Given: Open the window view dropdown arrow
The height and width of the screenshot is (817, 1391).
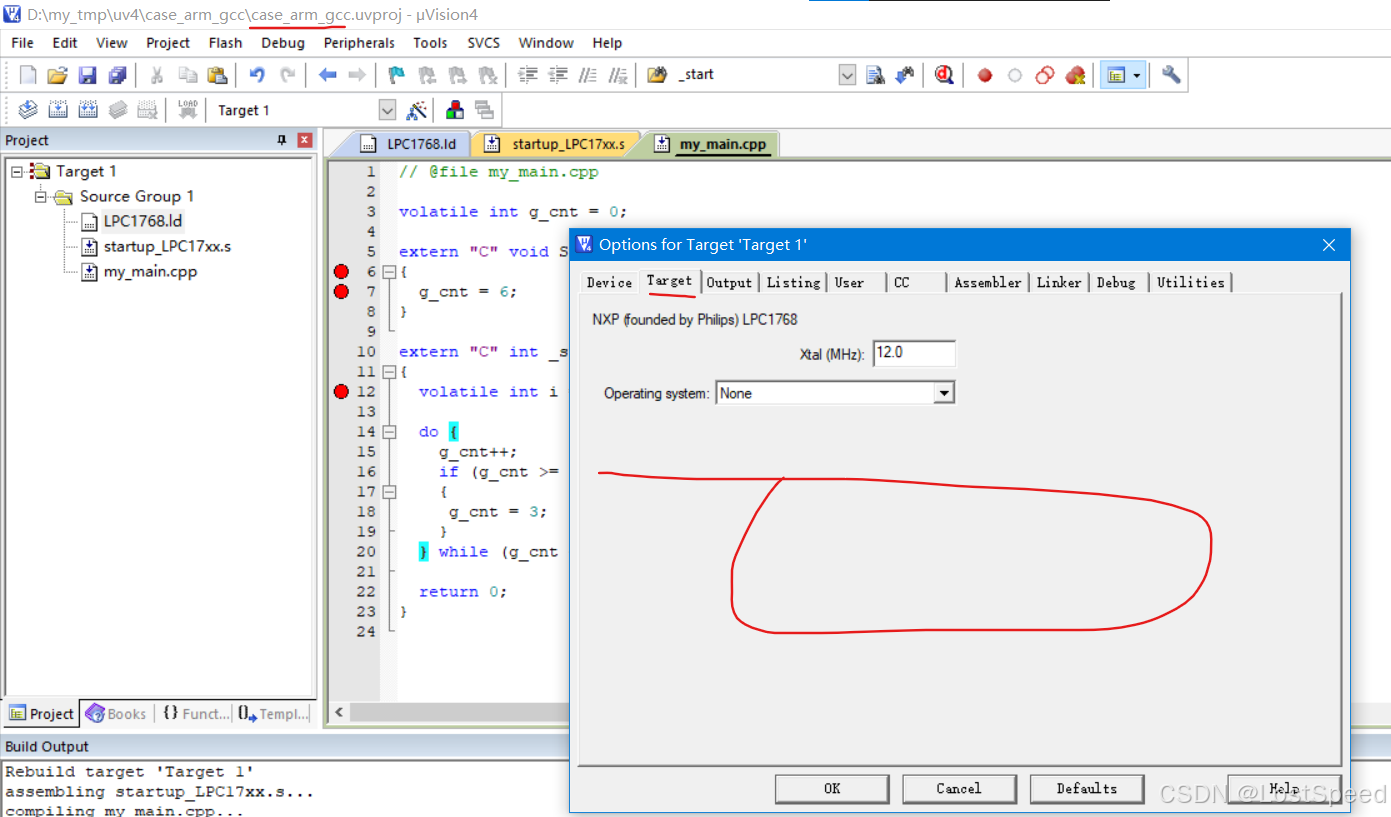Looking at the screenshot, I should coord(1137,75).
